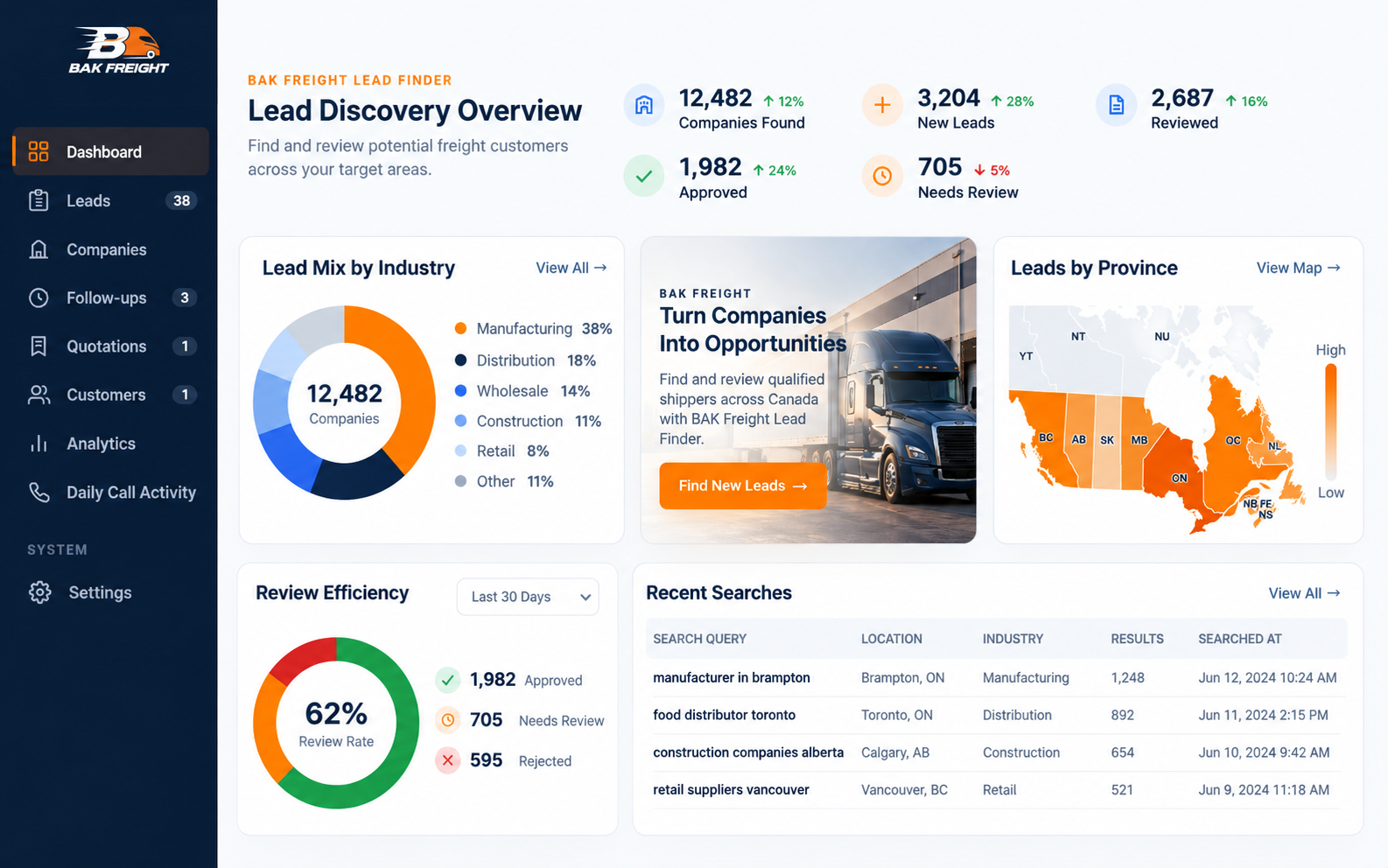
Task: Open Analytics from the sidebar
Action: coord(111,444)
